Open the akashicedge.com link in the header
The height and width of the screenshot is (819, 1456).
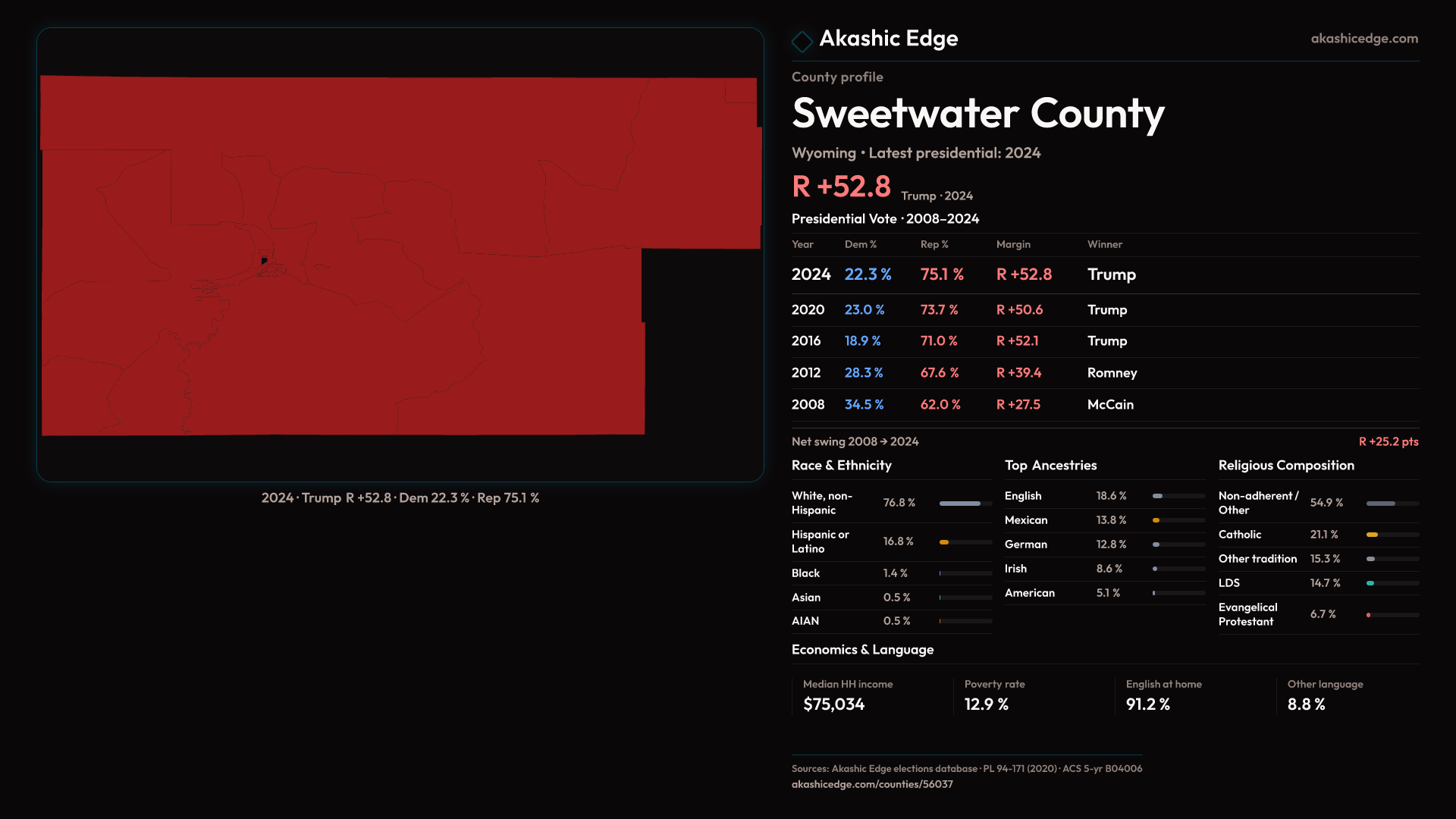tap(1363, 39)
